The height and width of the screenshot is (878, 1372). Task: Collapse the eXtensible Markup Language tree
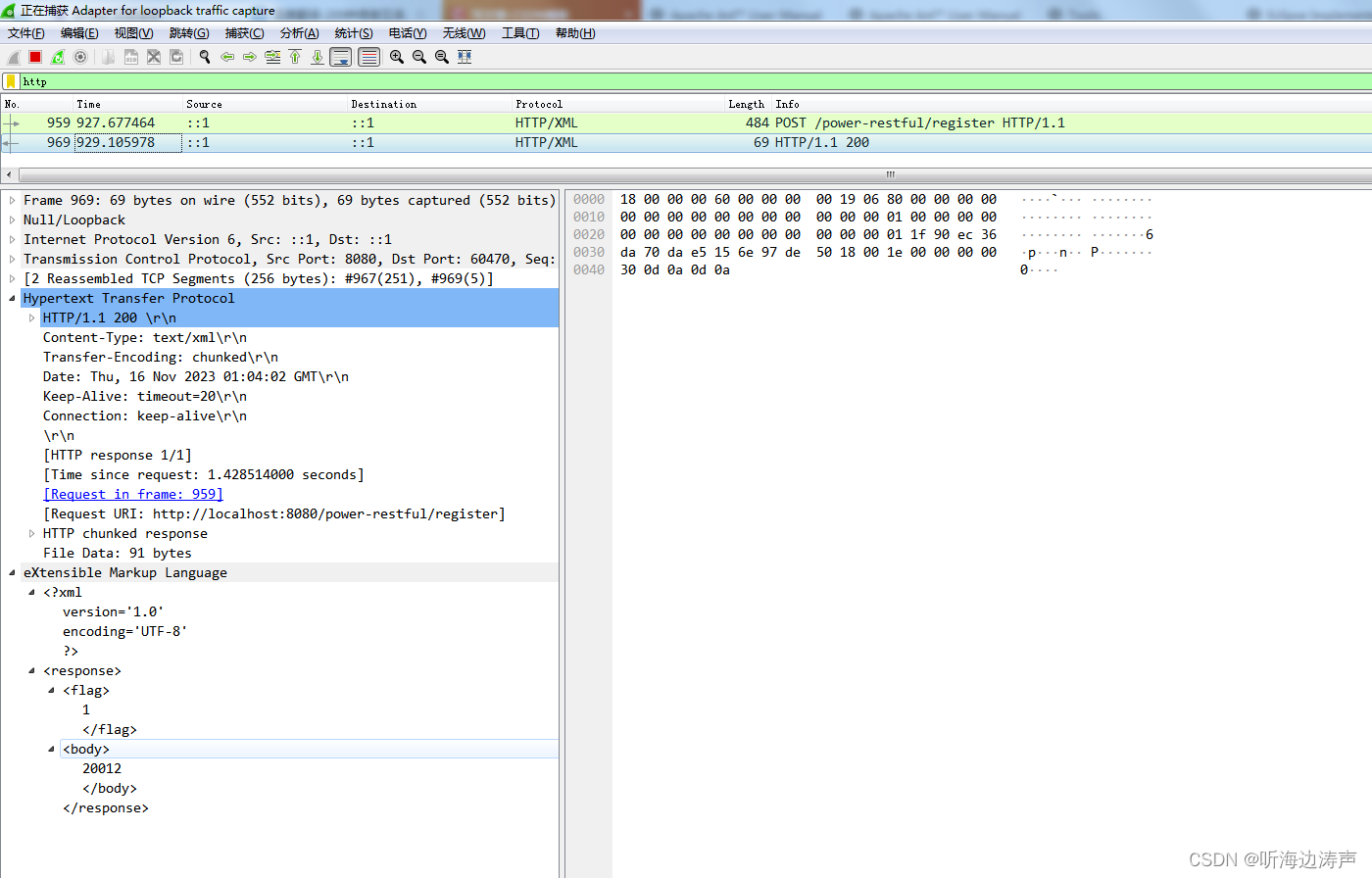coord(12,572)
